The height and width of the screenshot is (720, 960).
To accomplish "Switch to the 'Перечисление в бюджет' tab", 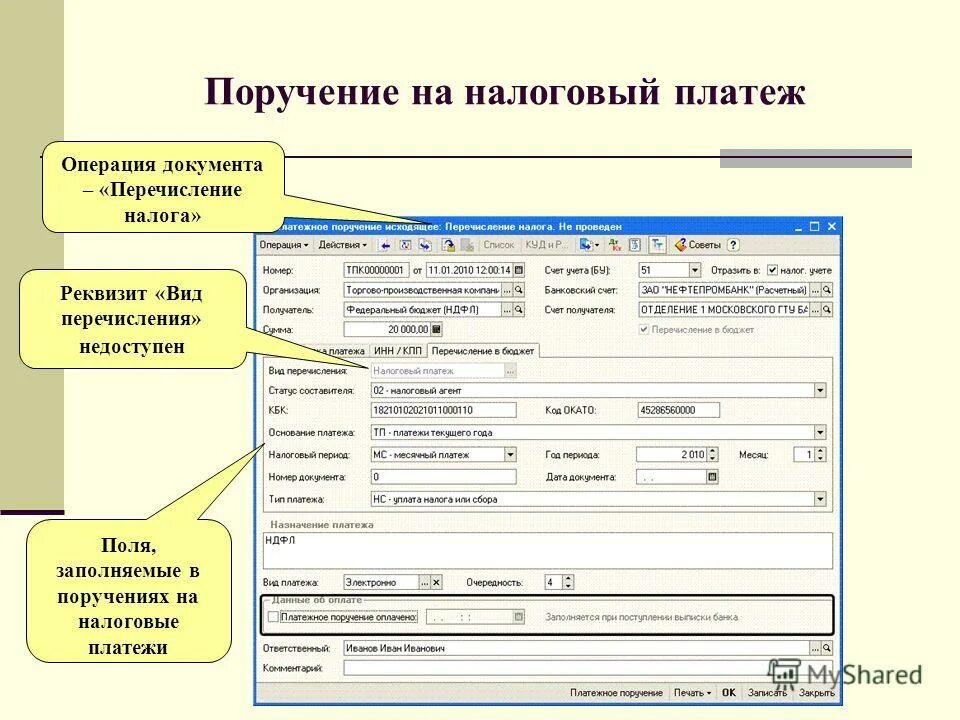I will click(485, 350).
